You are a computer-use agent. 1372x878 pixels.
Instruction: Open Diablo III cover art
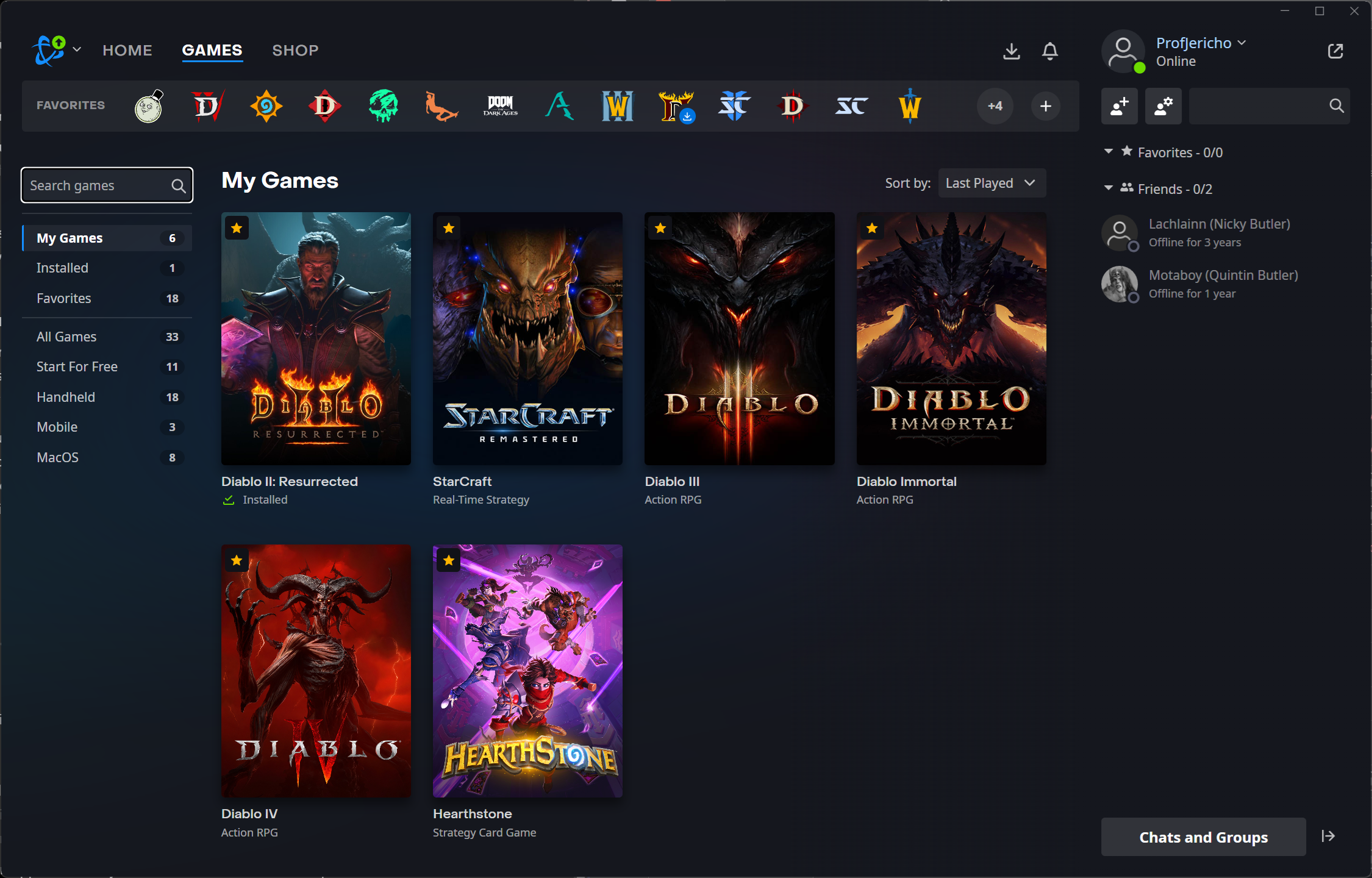[x=739, y=338]
